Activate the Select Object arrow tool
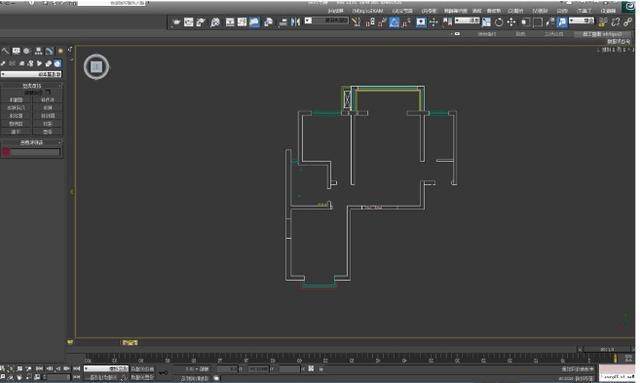Screen dimensions: 640x383 click(x=562, y=22)
